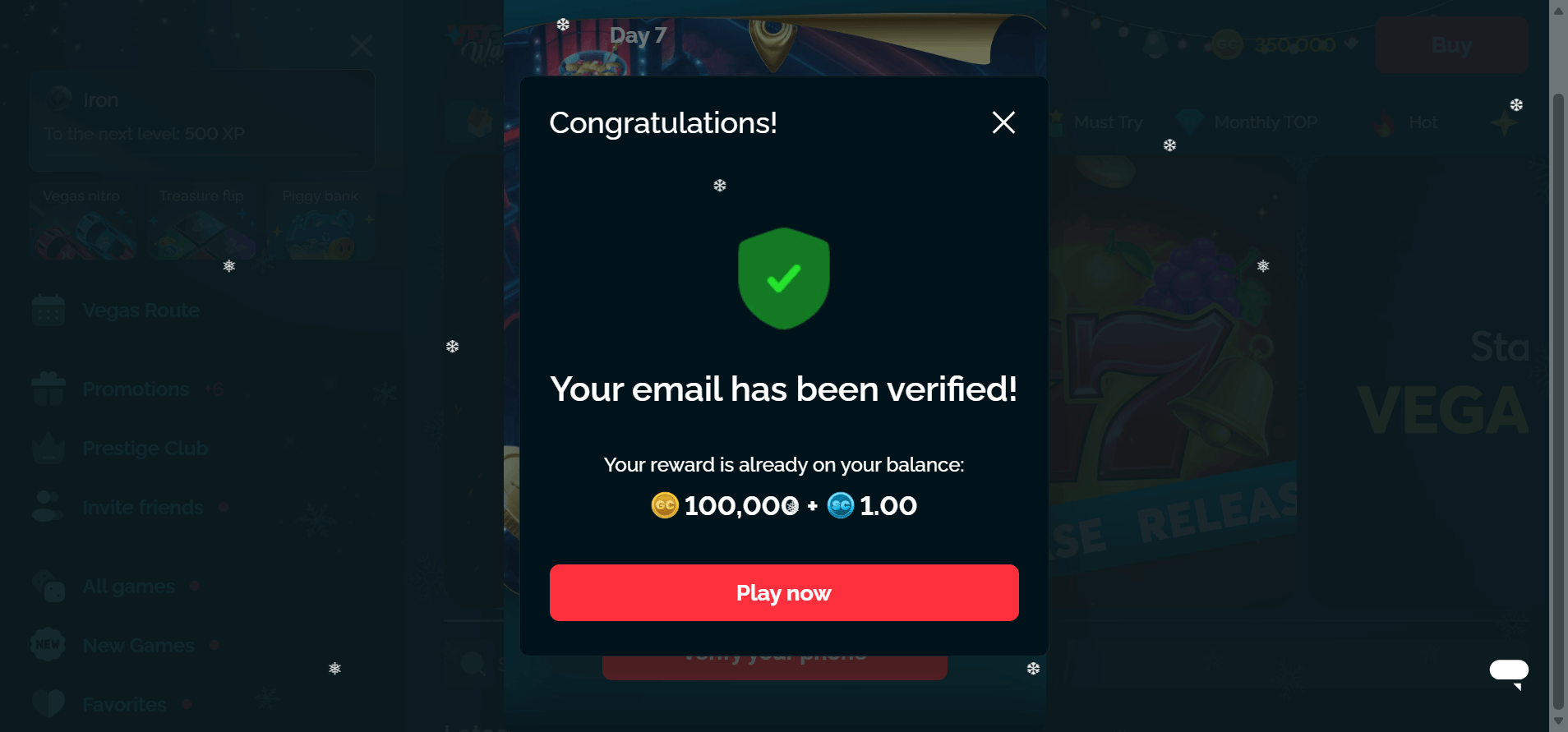Click the Play now button
The width and height of the screenshot is (1568, 732).
(x=784, y=592)
